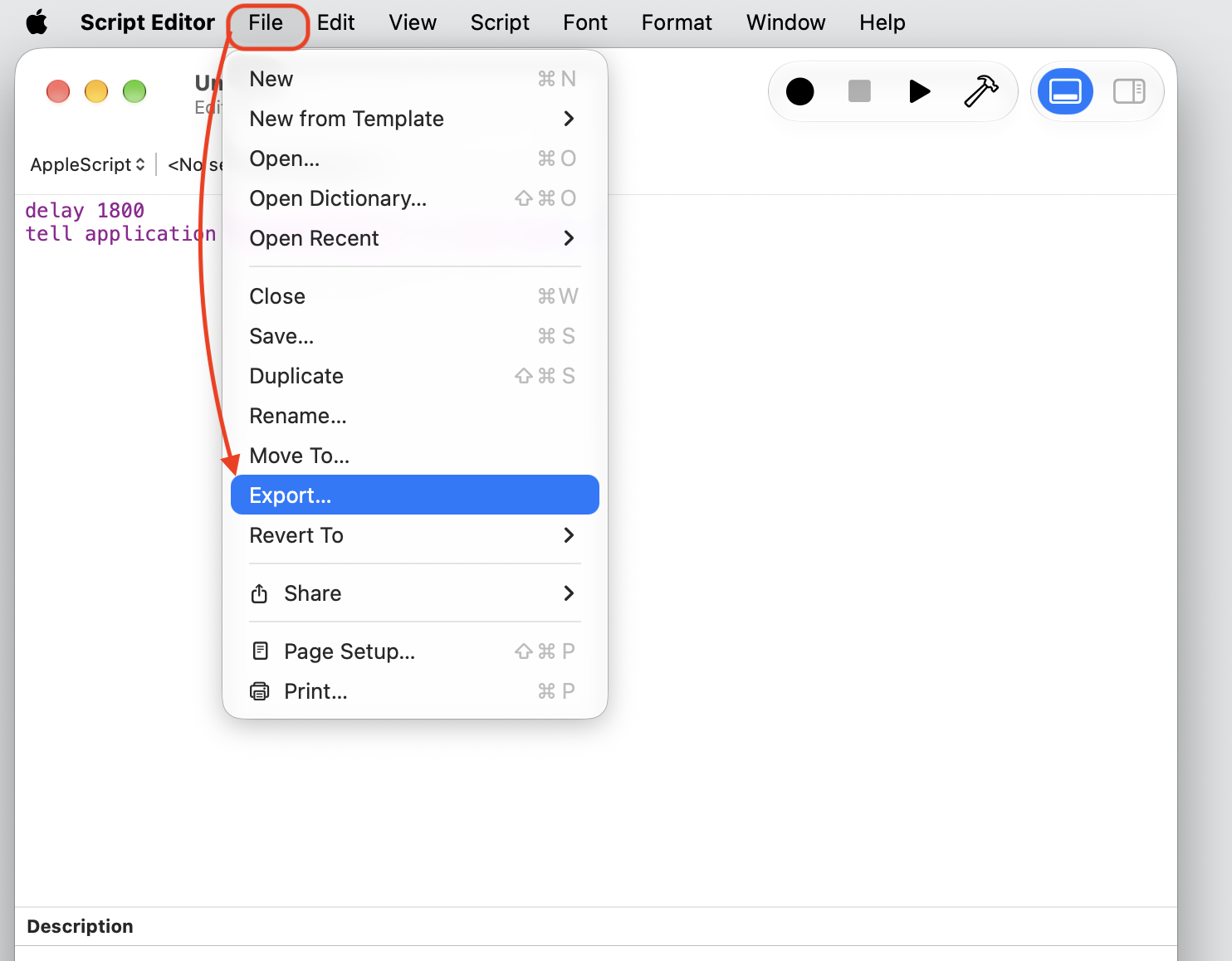Open the AppleScript language dropdown
Viewport: 1232px width, 961px height.
coord(87,164)
